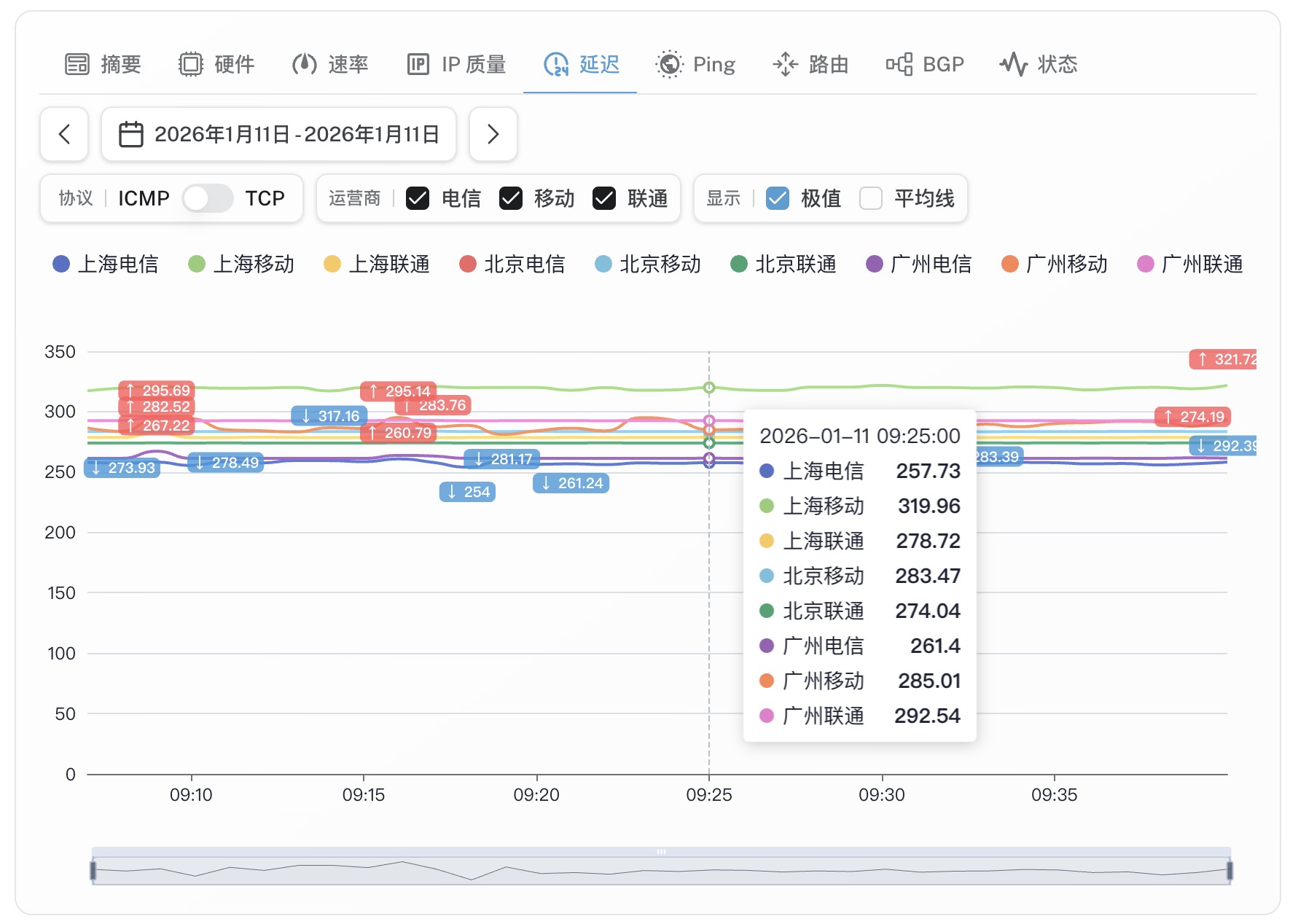Click the left handle of zoom slider
This screenshot has width=1290, height=924.
click(x=93, y=871)
